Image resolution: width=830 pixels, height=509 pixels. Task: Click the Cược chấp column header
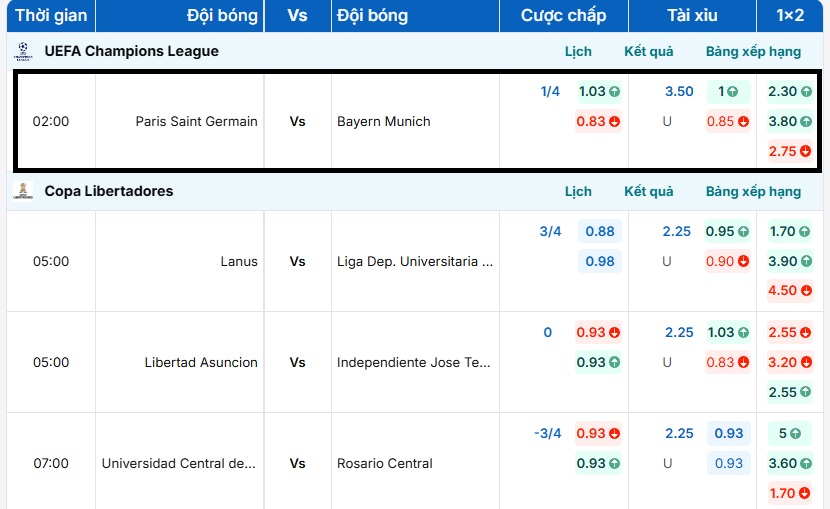[x=563, y=15]
